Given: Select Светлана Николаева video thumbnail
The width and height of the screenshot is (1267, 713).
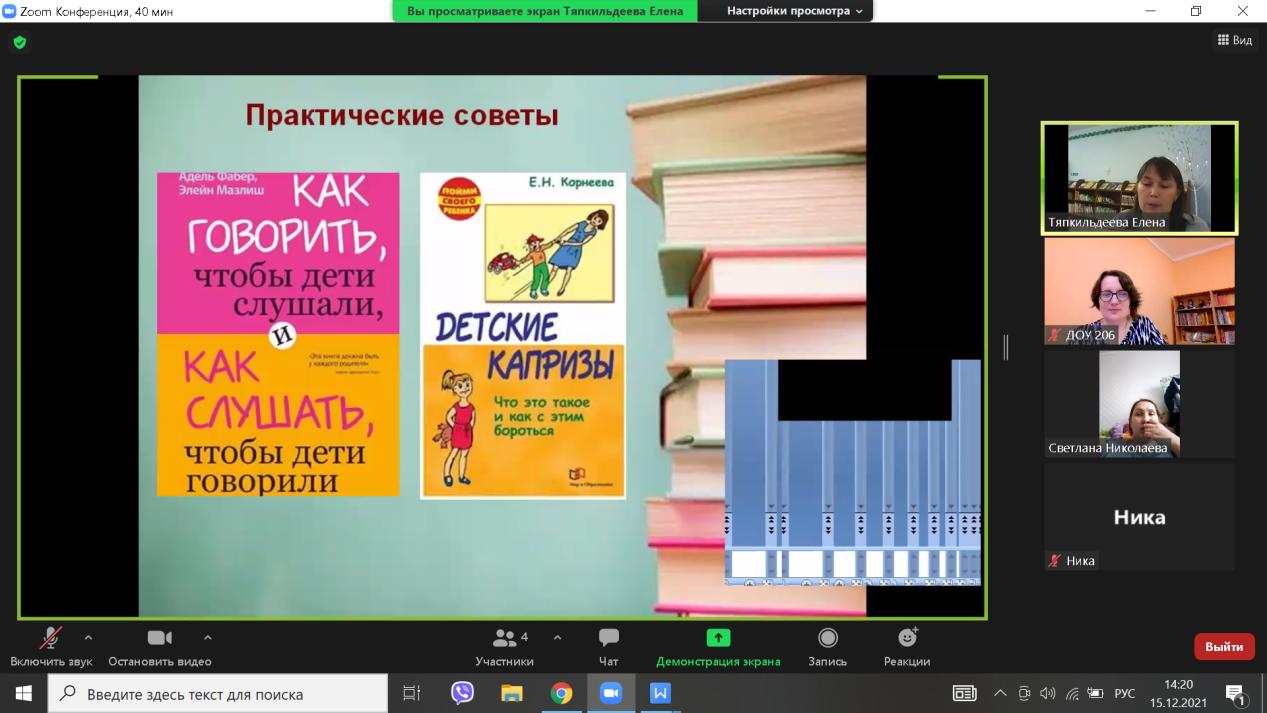Looking at the screenshot, I should (1139, 404).
